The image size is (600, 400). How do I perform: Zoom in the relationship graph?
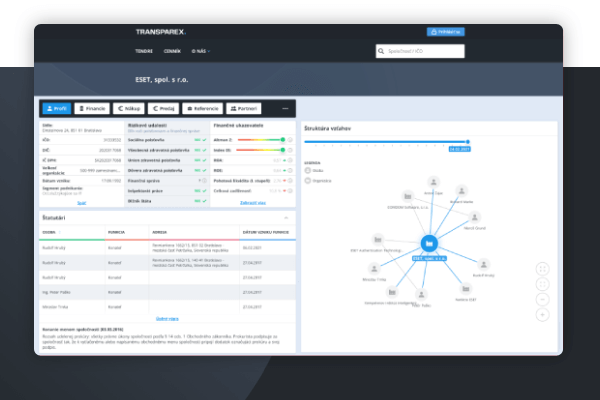pyautogui.click(x=542, y=315)
